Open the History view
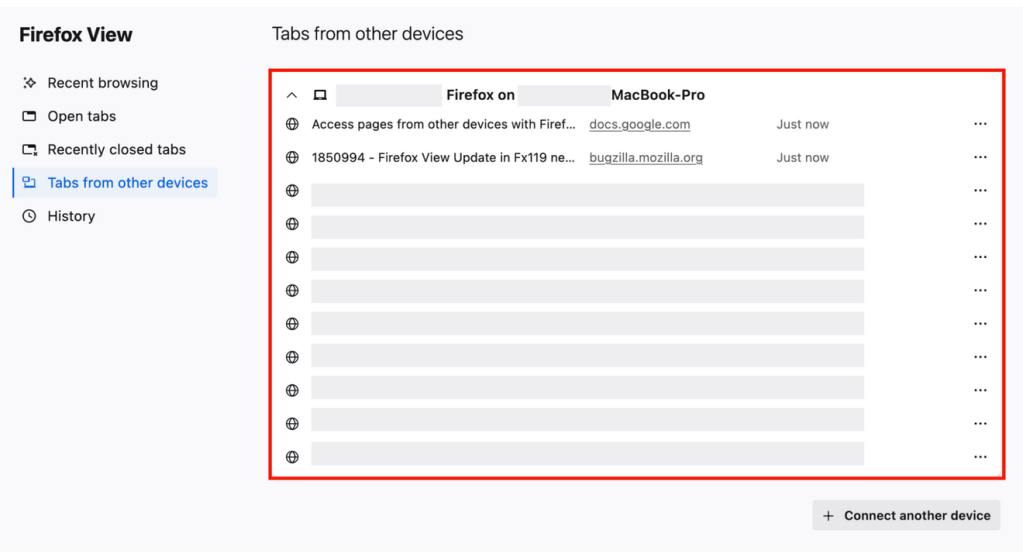This screenshot has width=1023, height=557. click(x=71, y=216)
